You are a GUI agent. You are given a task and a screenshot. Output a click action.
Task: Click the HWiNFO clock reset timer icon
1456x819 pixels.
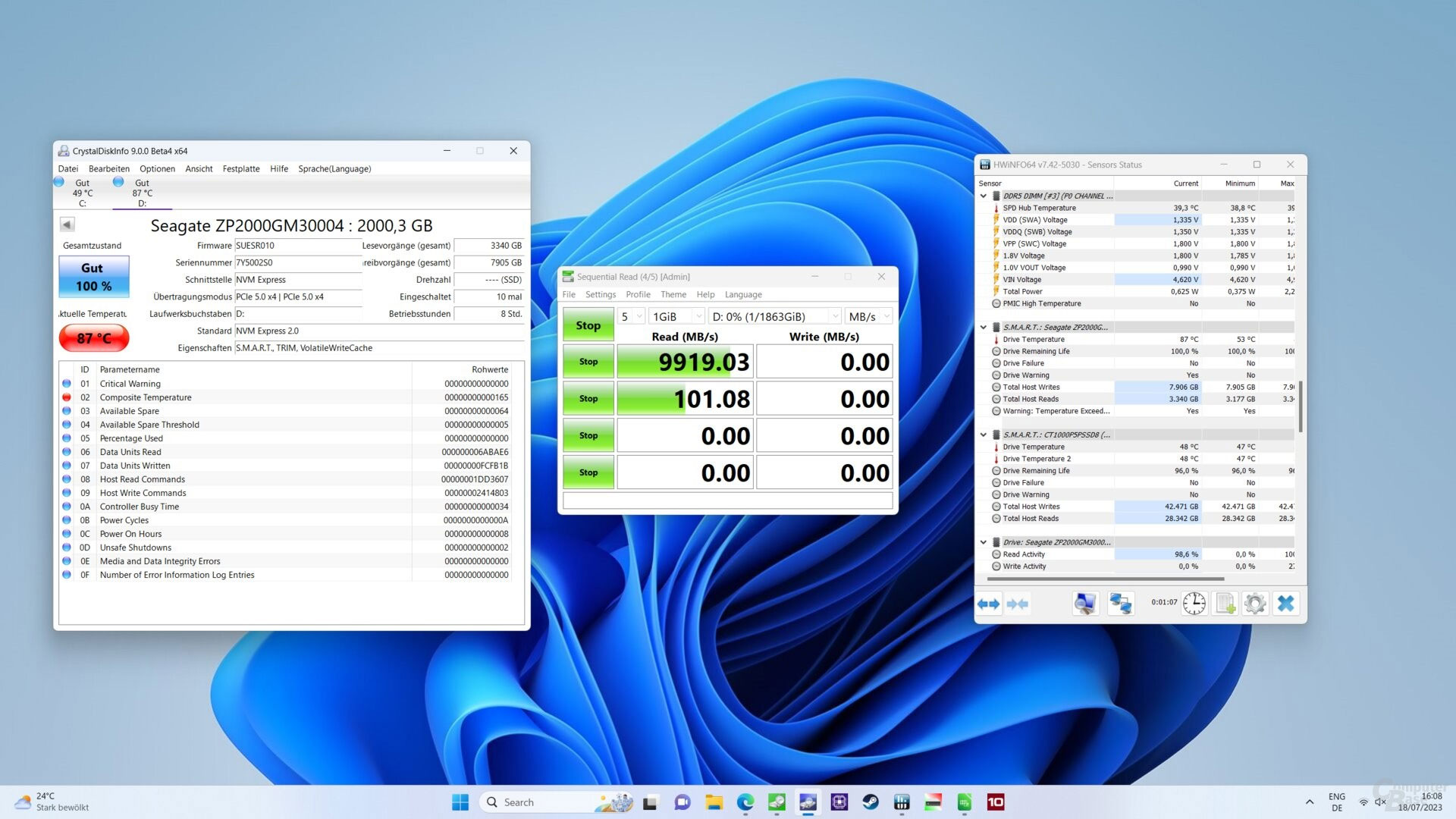point(1194,604)
